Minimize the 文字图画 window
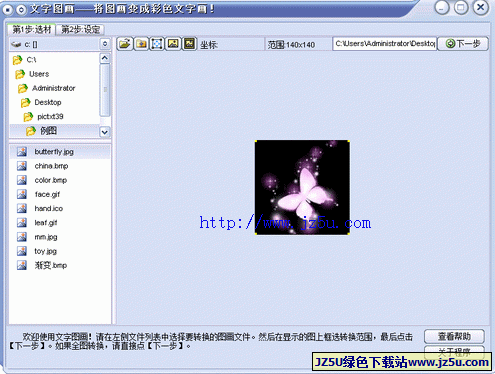 (x=442, y=7)
